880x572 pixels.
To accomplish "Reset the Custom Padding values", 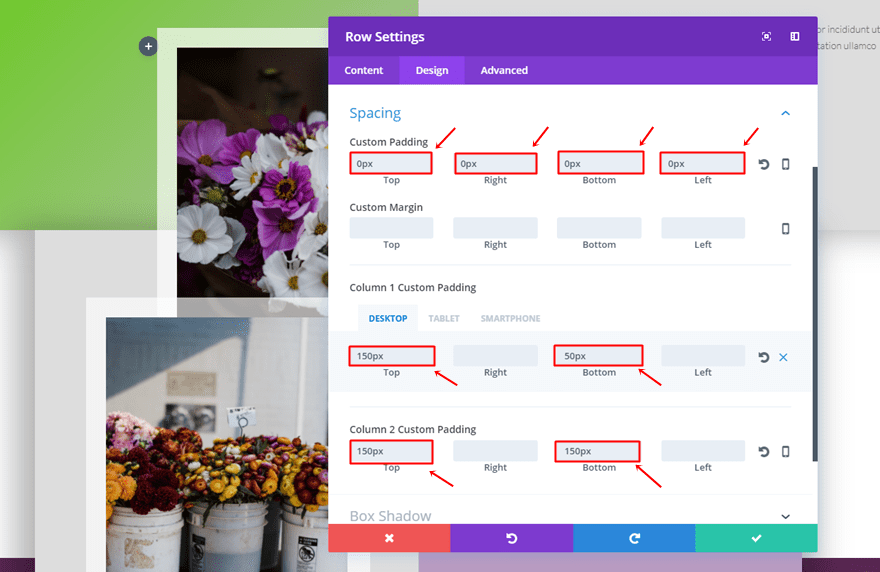I will click(764, 164).
